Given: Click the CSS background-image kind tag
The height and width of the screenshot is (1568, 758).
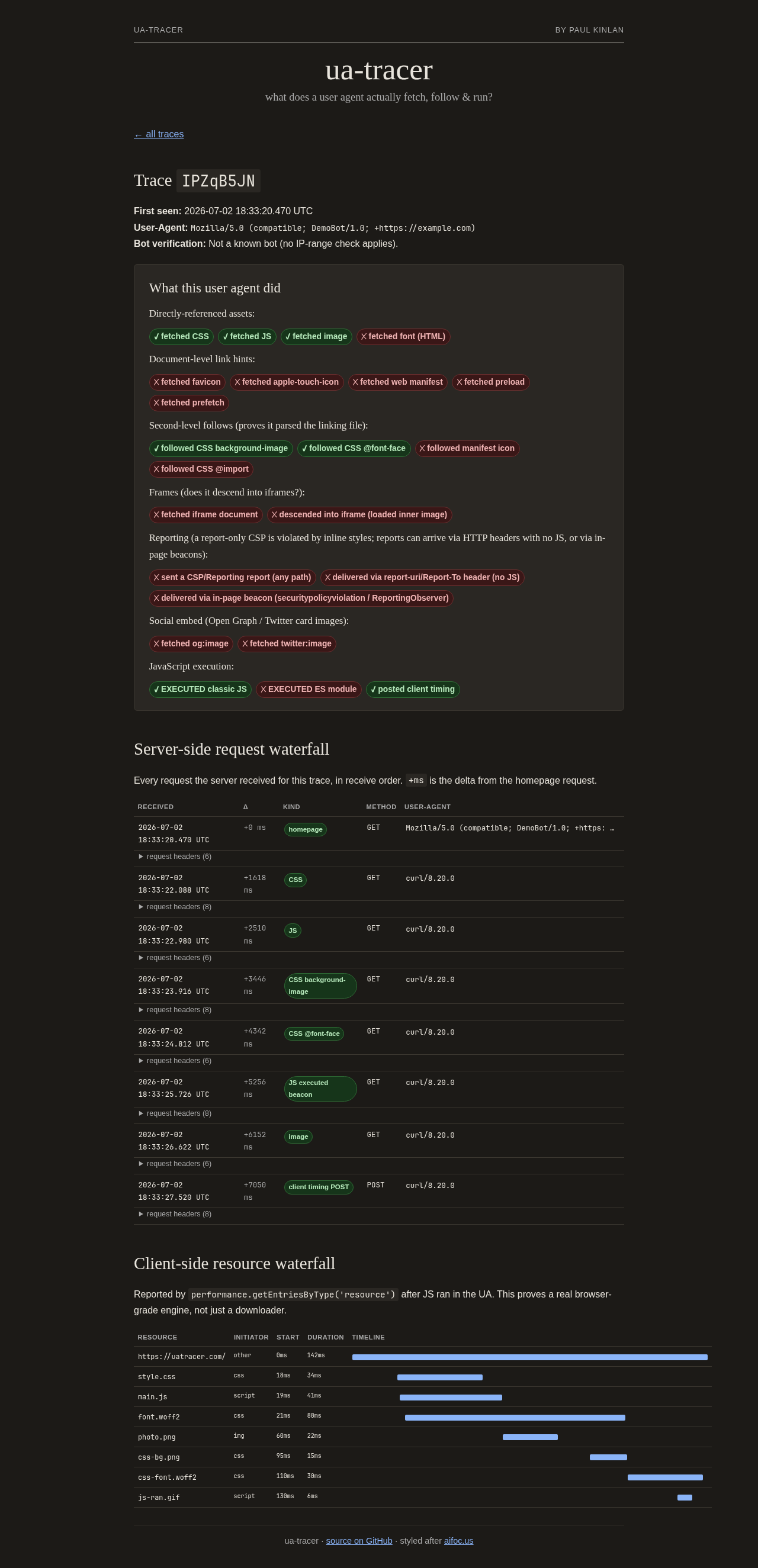Looking at the screenshot, I should 320,986.
